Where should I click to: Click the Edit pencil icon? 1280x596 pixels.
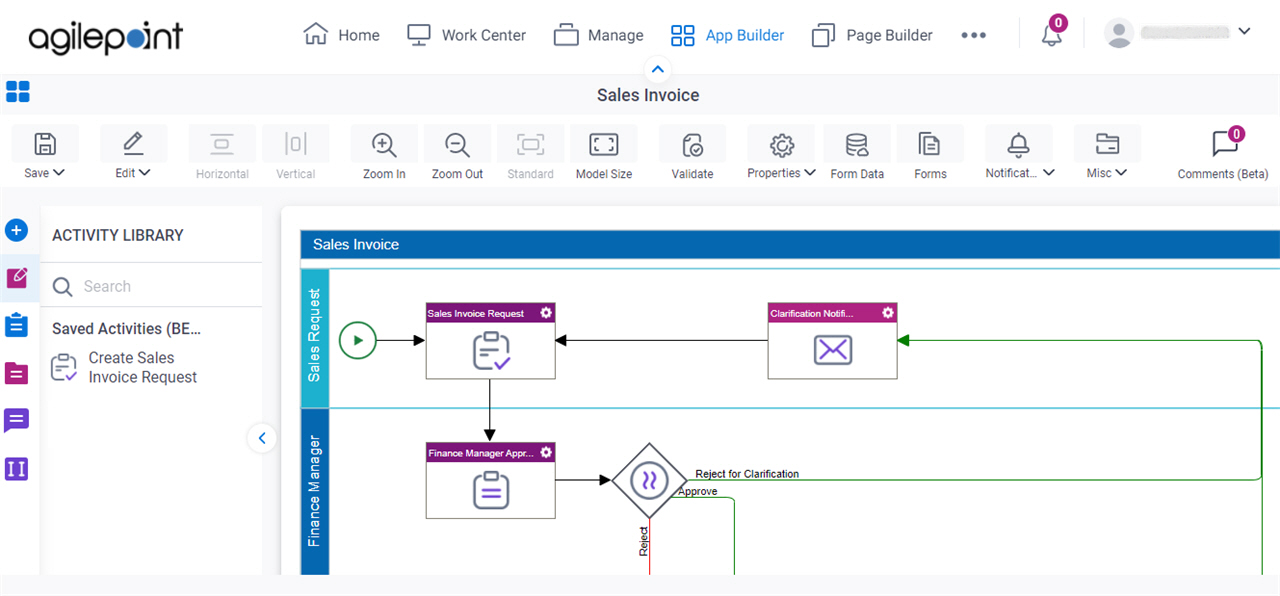133,144
